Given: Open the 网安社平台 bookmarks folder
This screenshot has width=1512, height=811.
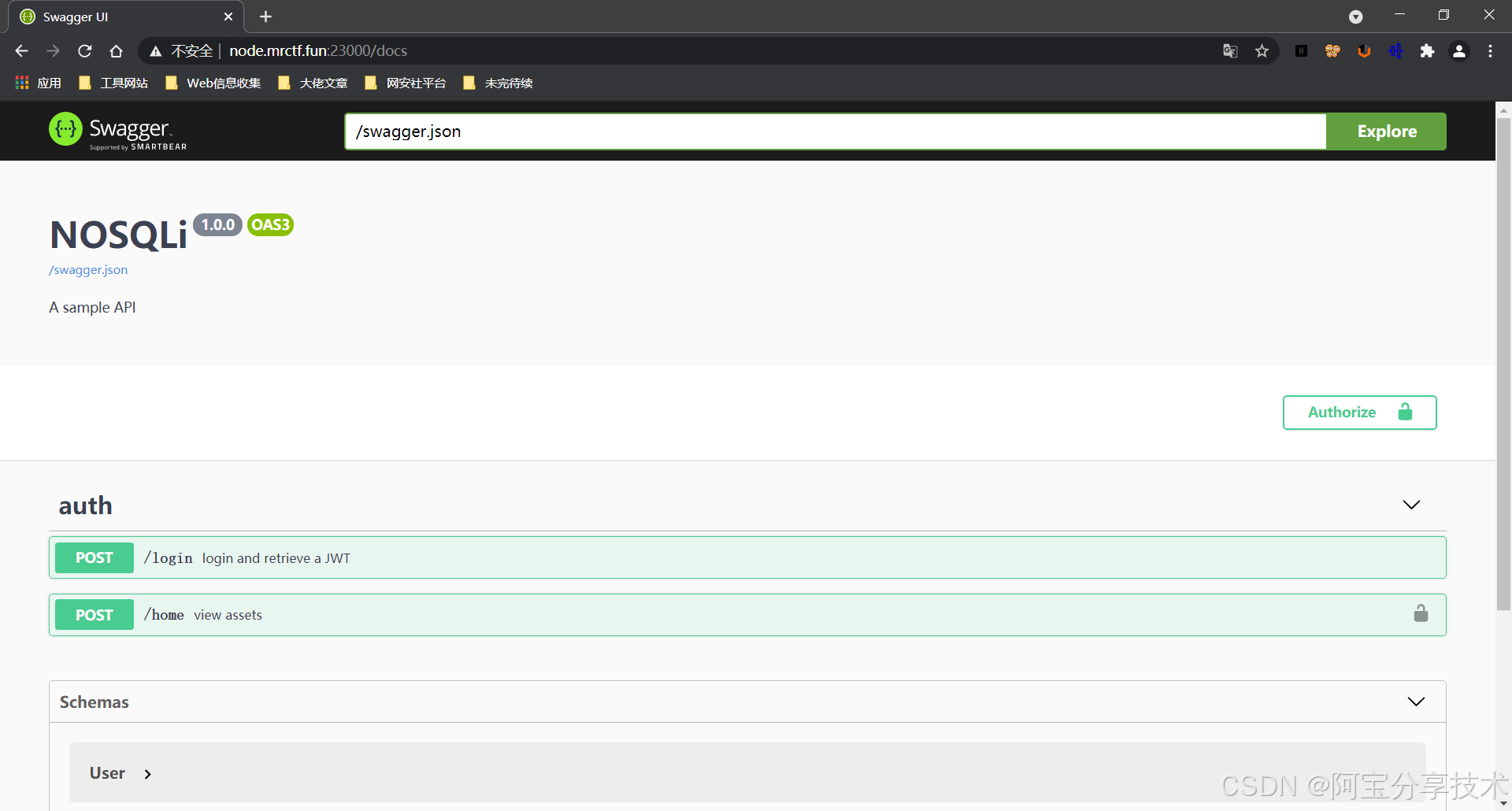Looking at the screenshot, I should 406,83.
